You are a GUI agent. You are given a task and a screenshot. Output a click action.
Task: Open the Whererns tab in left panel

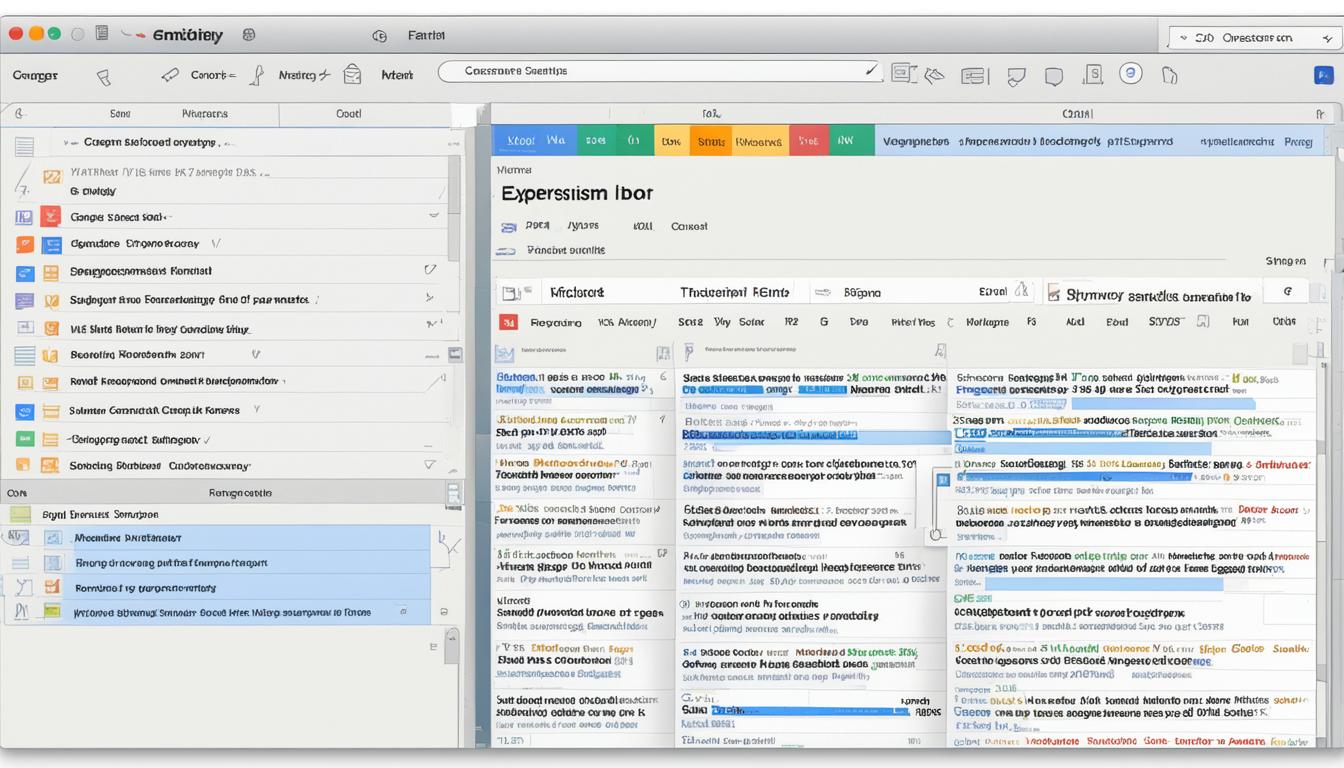[204, 114]
